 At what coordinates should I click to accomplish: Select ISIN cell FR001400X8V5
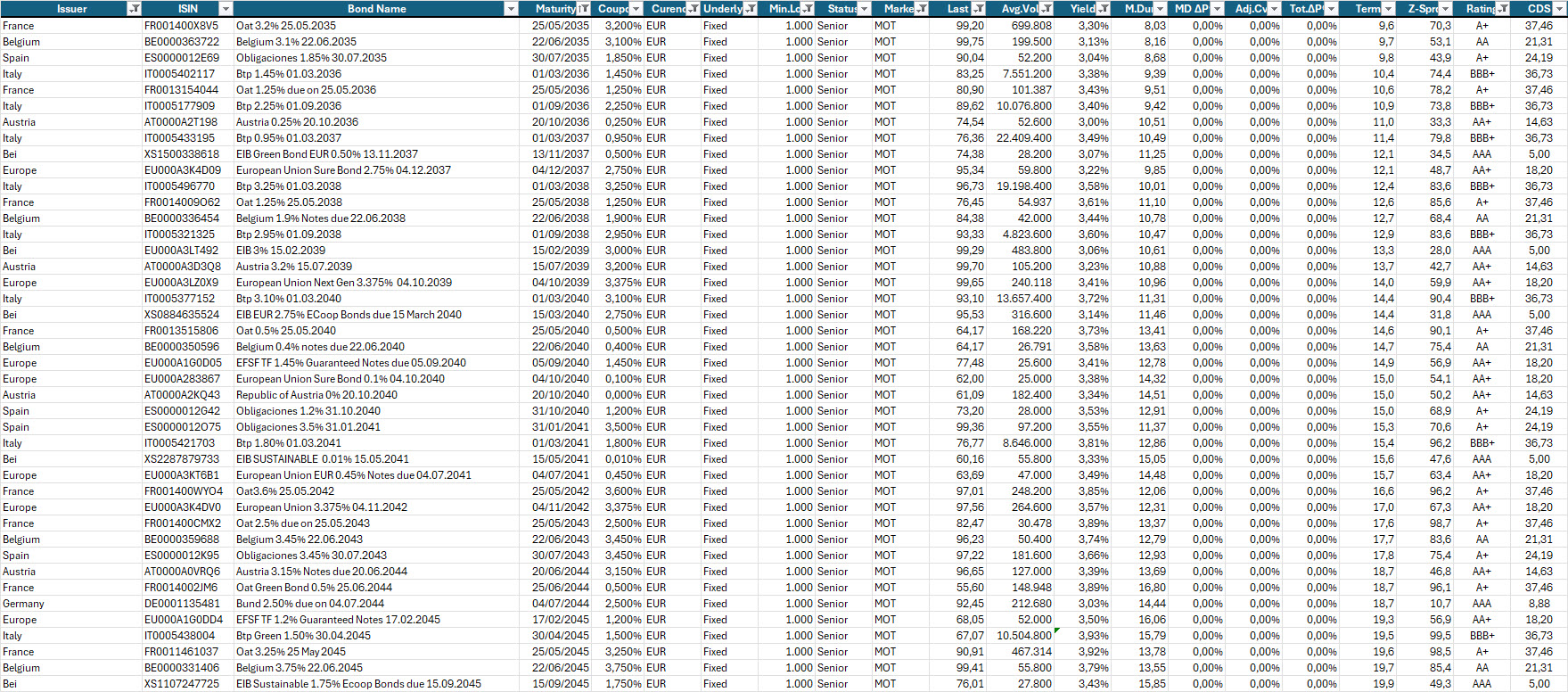tap(181, 26)
